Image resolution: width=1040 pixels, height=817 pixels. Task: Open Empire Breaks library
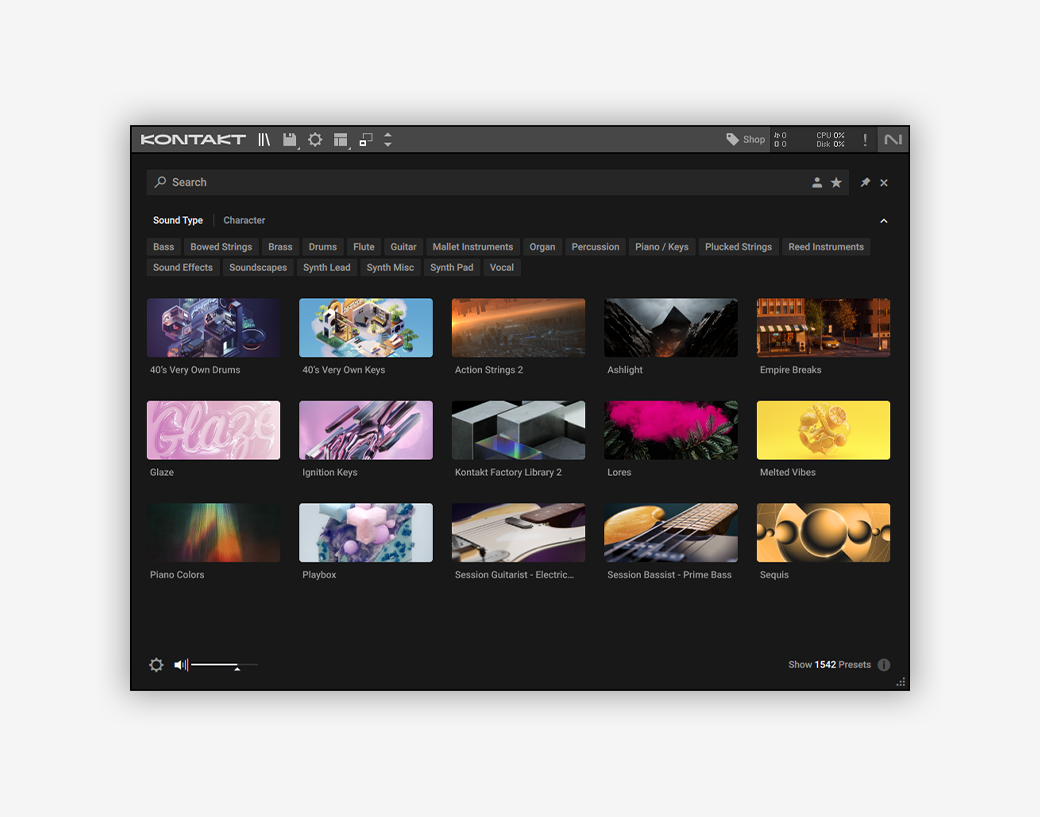[x=823, y=328]
